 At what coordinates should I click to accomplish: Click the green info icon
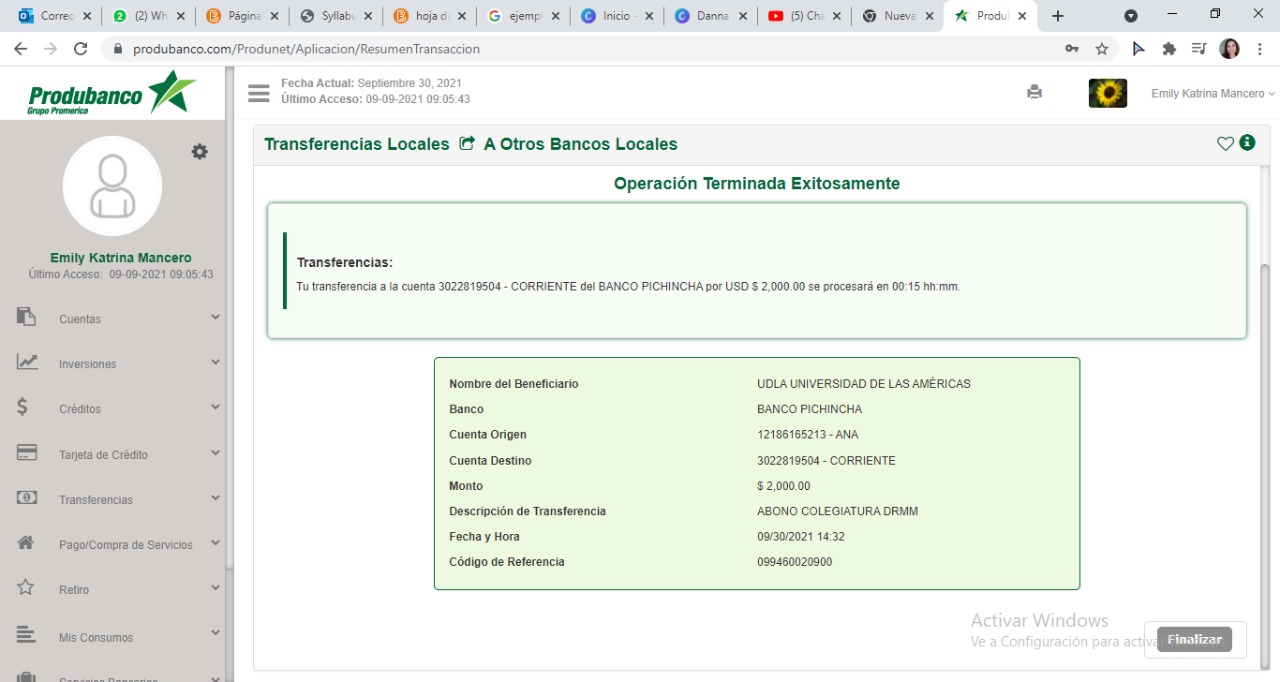[x=1247, y=143]
